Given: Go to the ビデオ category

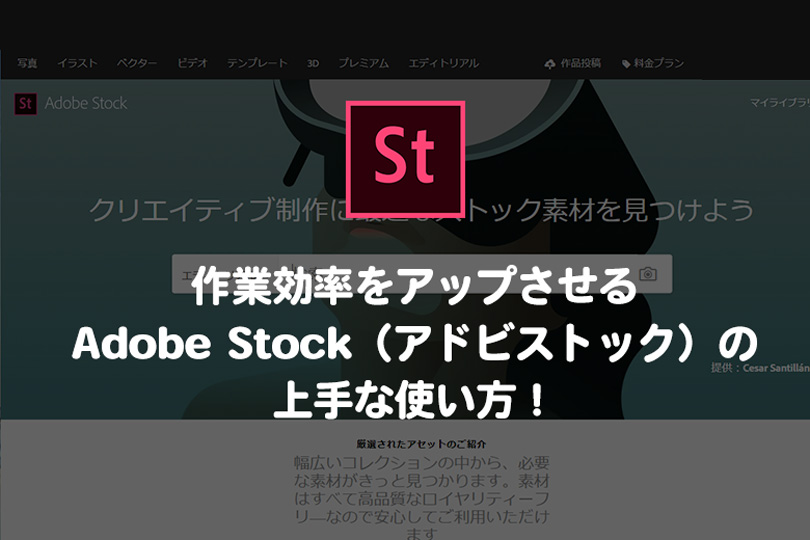Looking at the screenshot, I should (192, 63).
